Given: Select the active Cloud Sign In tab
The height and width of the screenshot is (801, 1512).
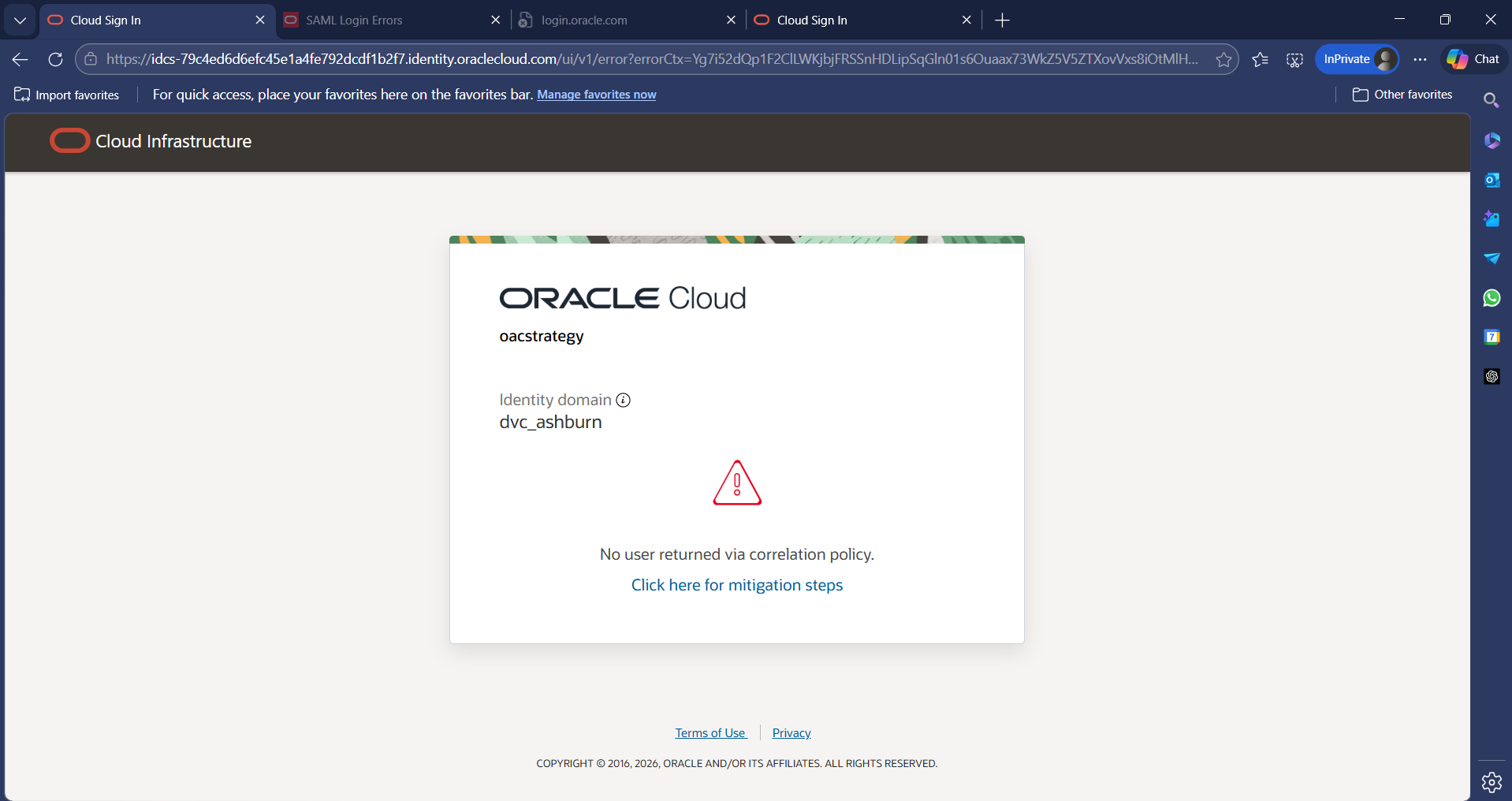Looking at the screenshot, I should tap(157, 20).
